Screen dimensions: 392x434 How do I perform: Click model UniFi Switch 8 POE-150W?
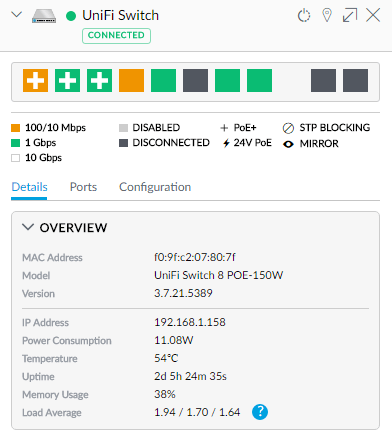pyautogui.click(x=218, y=275)
